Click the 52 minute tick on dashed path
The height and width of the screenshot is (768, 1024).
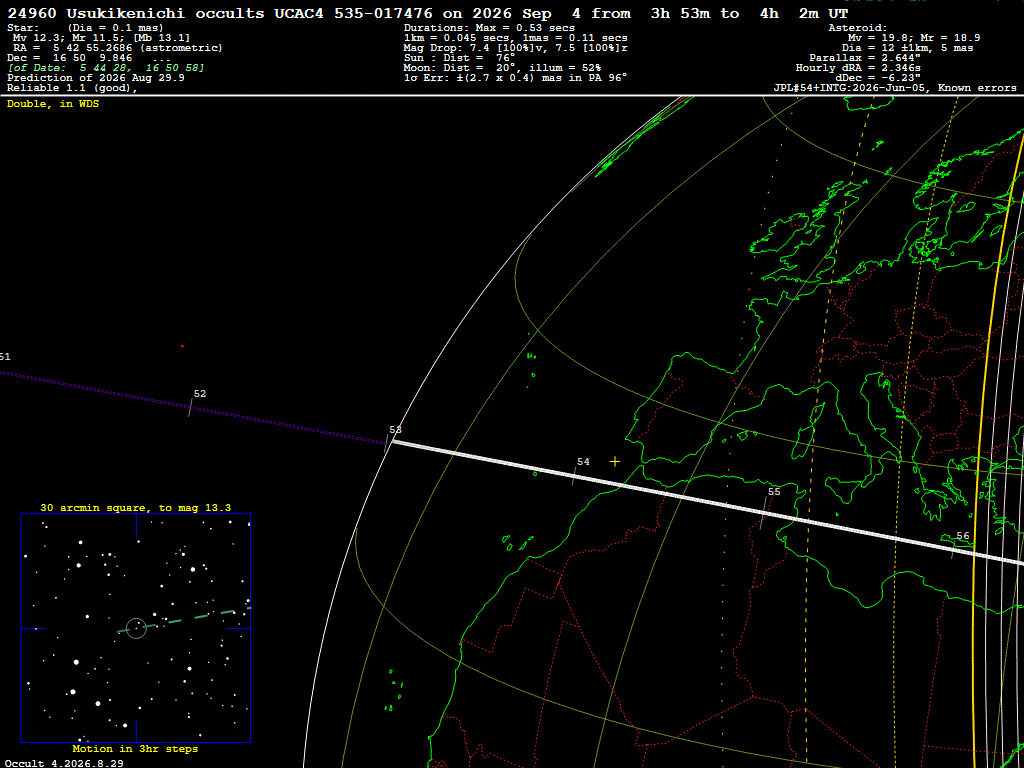[191, 408]
